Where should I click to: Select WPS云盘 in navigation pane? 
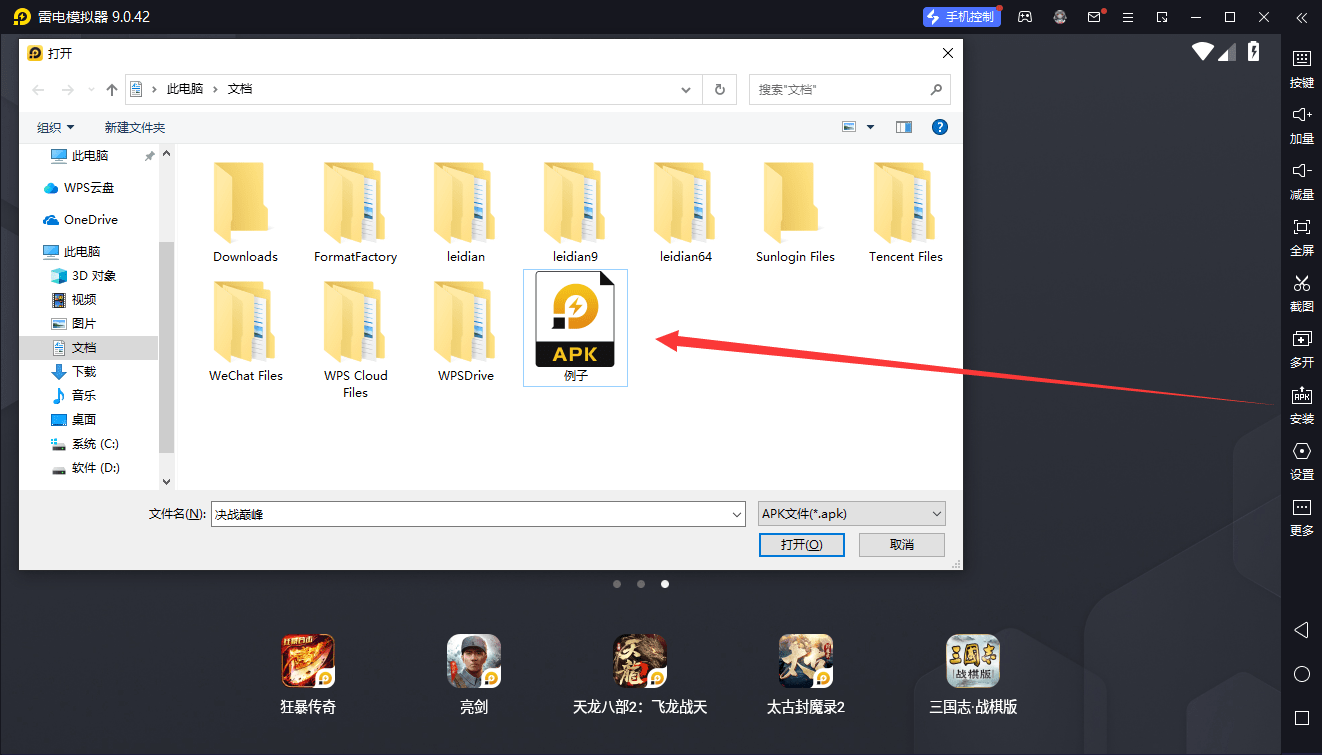[x=80, y=187]
